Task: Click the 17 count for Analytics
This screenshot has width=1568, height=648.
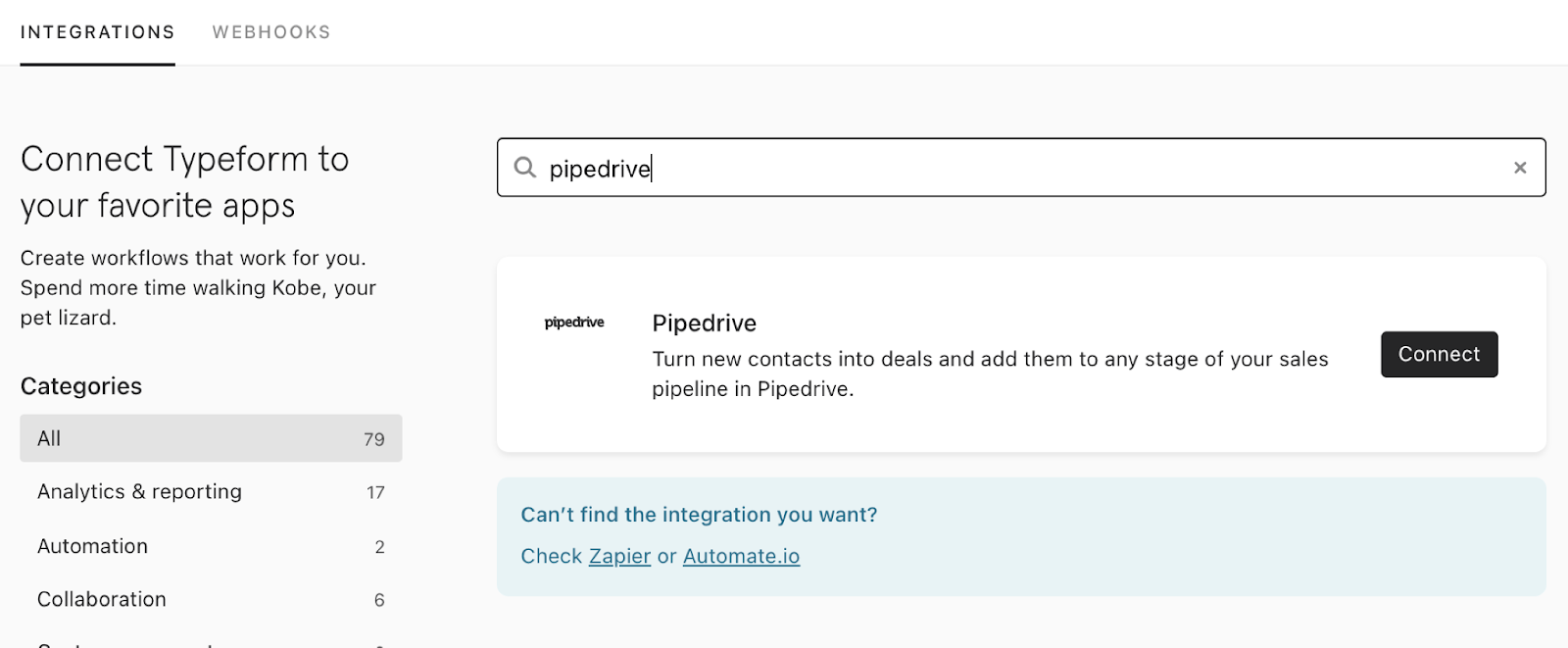Action: tap(375, 492)
